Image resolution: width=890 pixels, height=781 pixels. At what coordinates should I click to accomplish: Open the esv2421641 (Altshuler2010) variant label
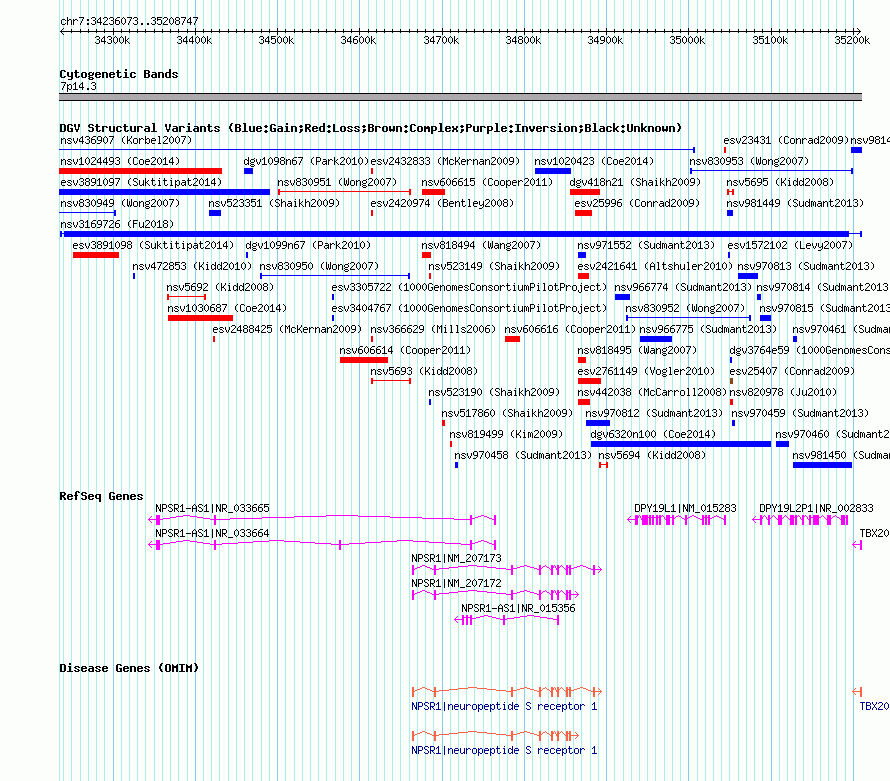pos(655,266)
